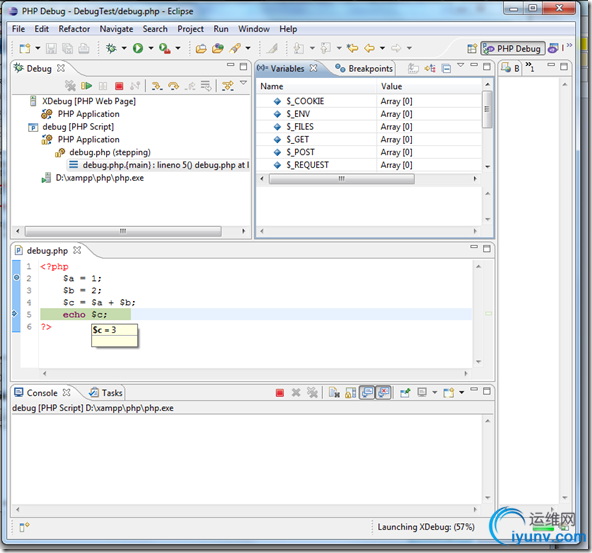Toggle Show Console When Standard Error Changes
The image size is (592, 553).
tap(383, 393)
